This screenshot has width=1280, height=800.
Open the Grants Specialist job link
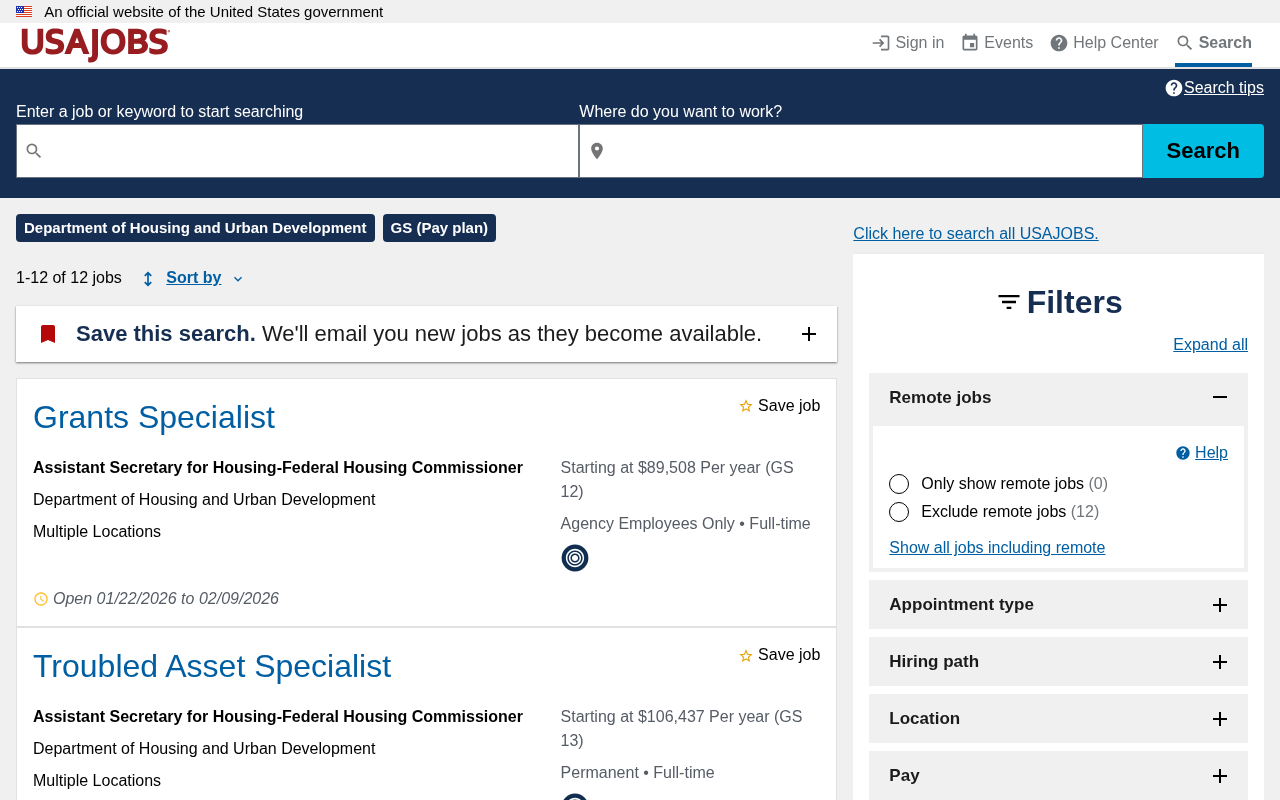154,417
